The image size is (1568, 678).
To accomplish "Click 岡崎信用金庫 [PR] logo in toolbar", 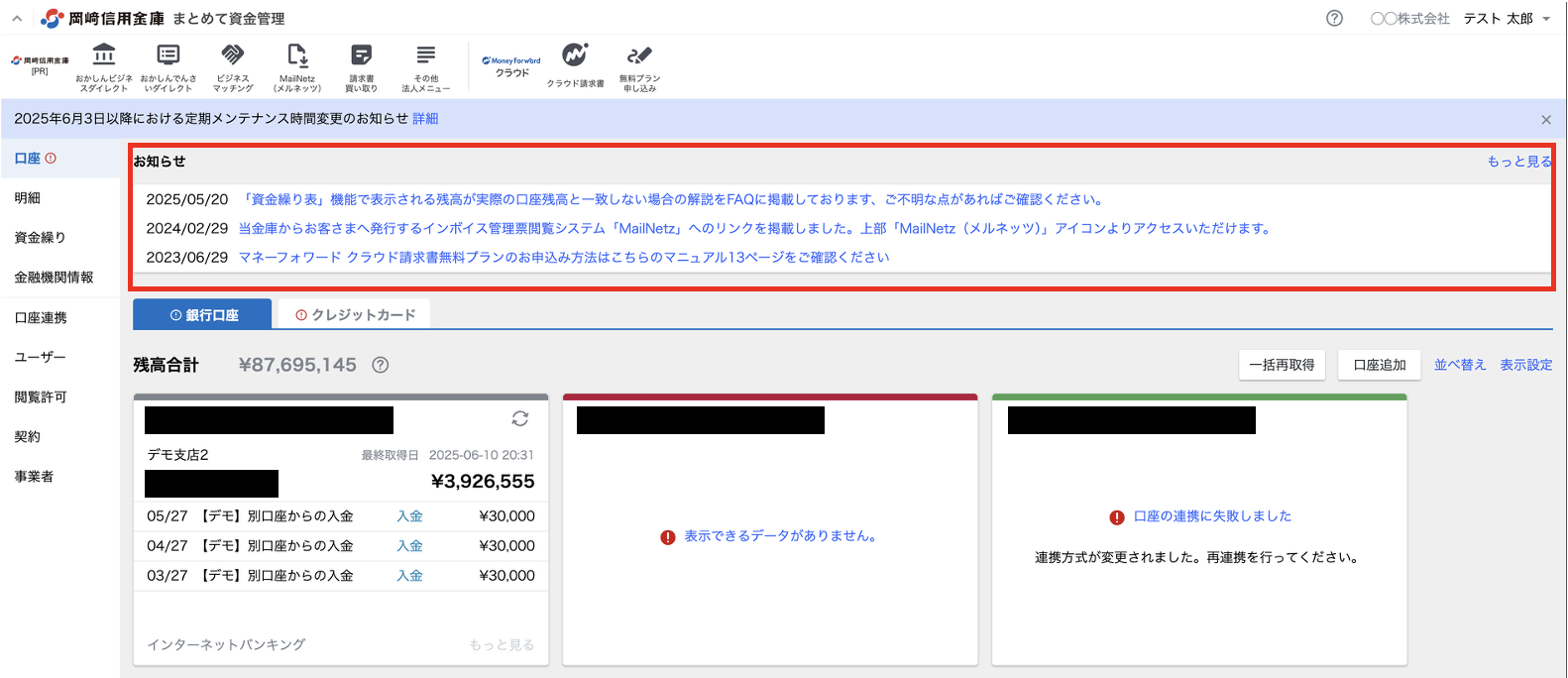I will point(40,65).
